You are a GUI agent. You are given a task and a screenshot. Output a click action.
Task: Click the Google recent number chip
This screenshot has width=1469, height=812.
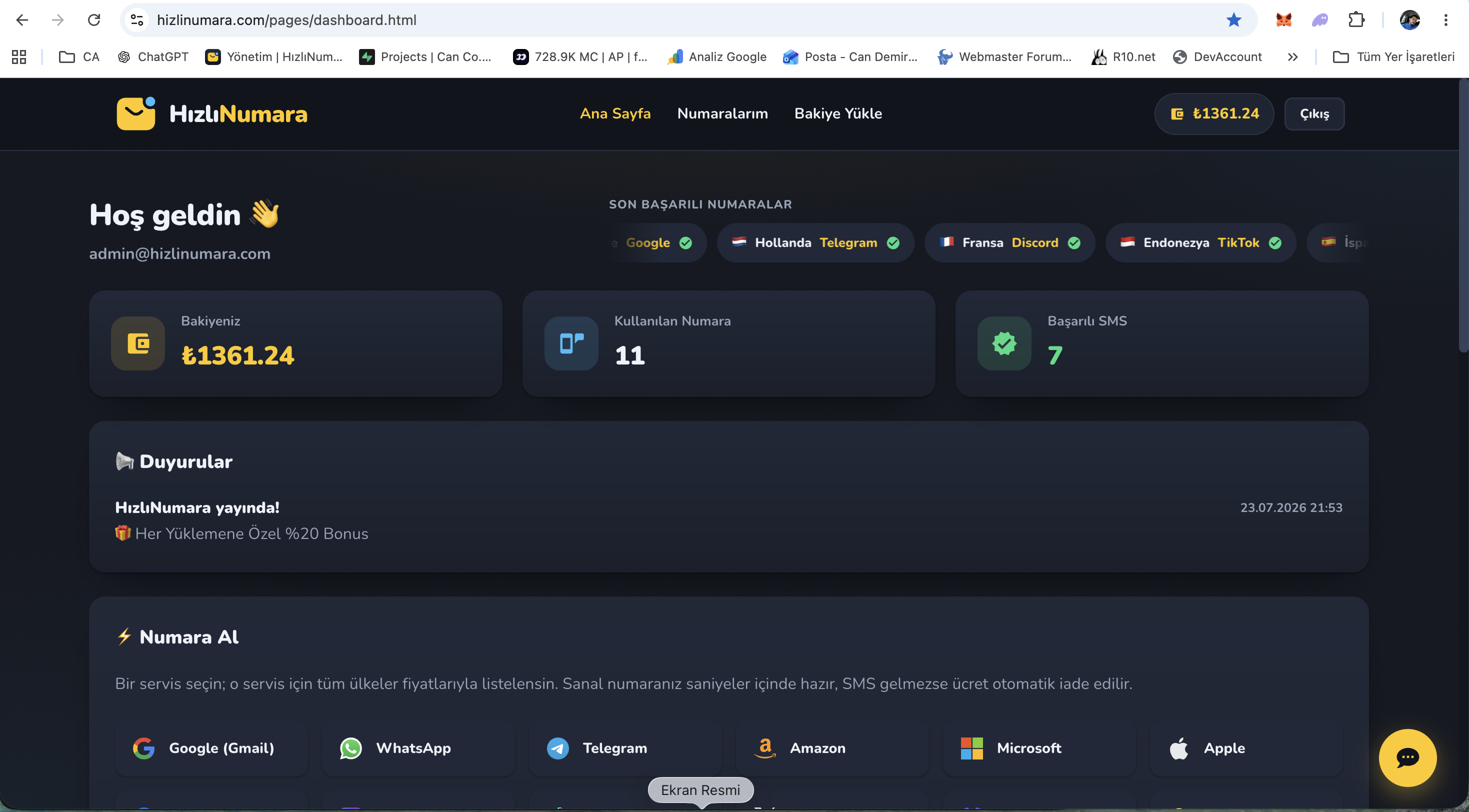click(658, 242)
